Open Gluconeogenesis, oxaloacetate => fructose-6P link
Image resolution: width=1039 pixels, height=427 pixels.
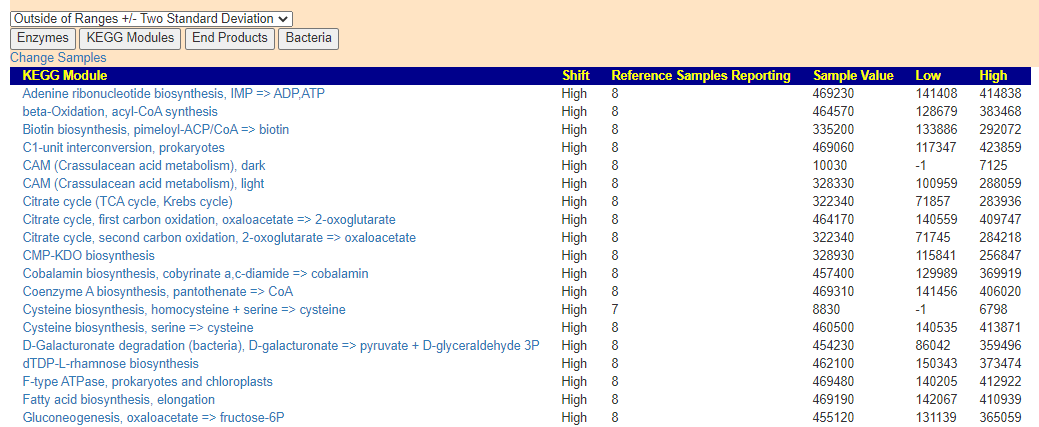coord(153,418)
